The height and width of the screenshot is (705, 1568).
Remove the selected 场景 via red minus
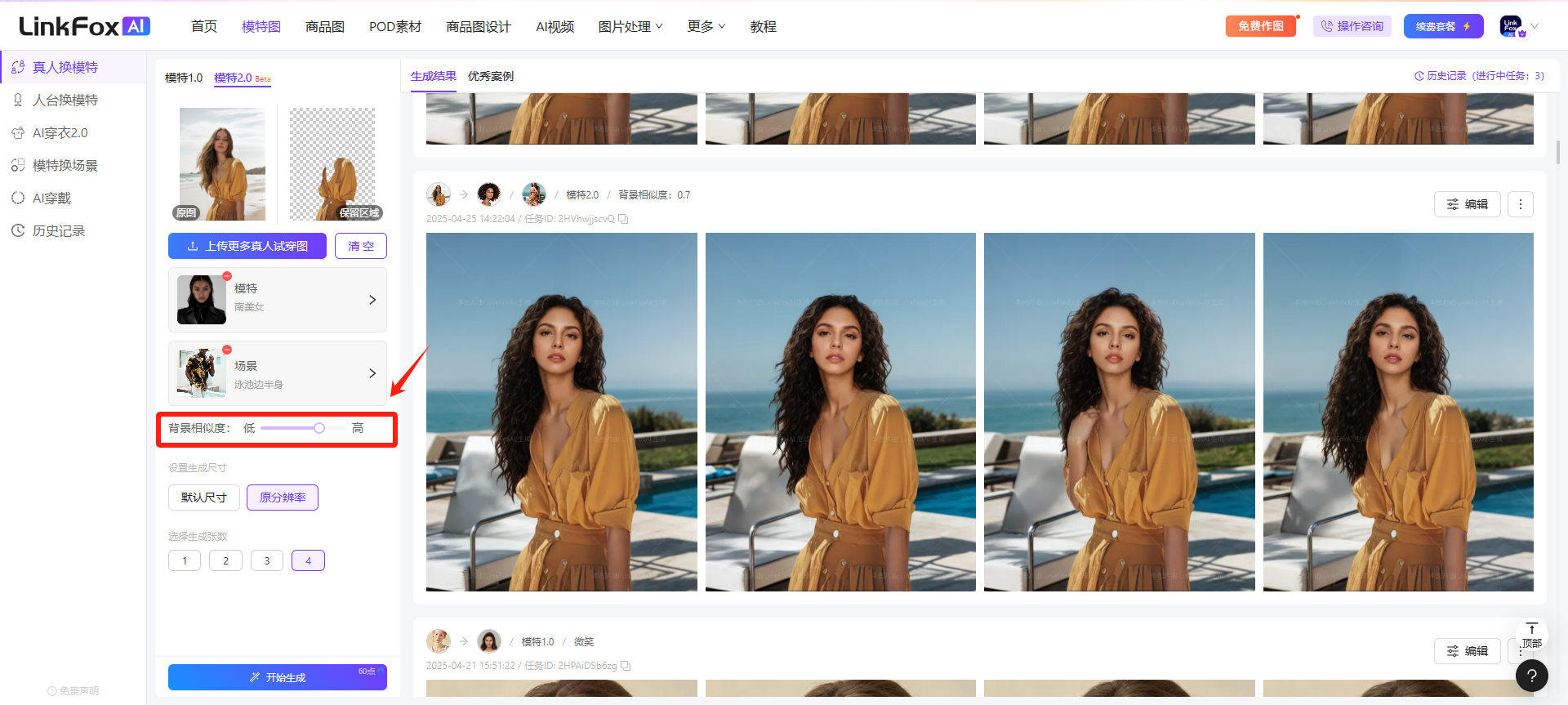tap(227, 350)
